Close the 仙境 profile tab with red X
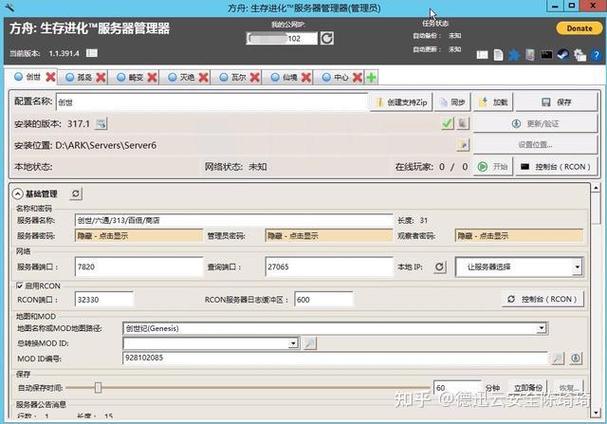Screen dimensions: 607x424 tap(306, 77)
